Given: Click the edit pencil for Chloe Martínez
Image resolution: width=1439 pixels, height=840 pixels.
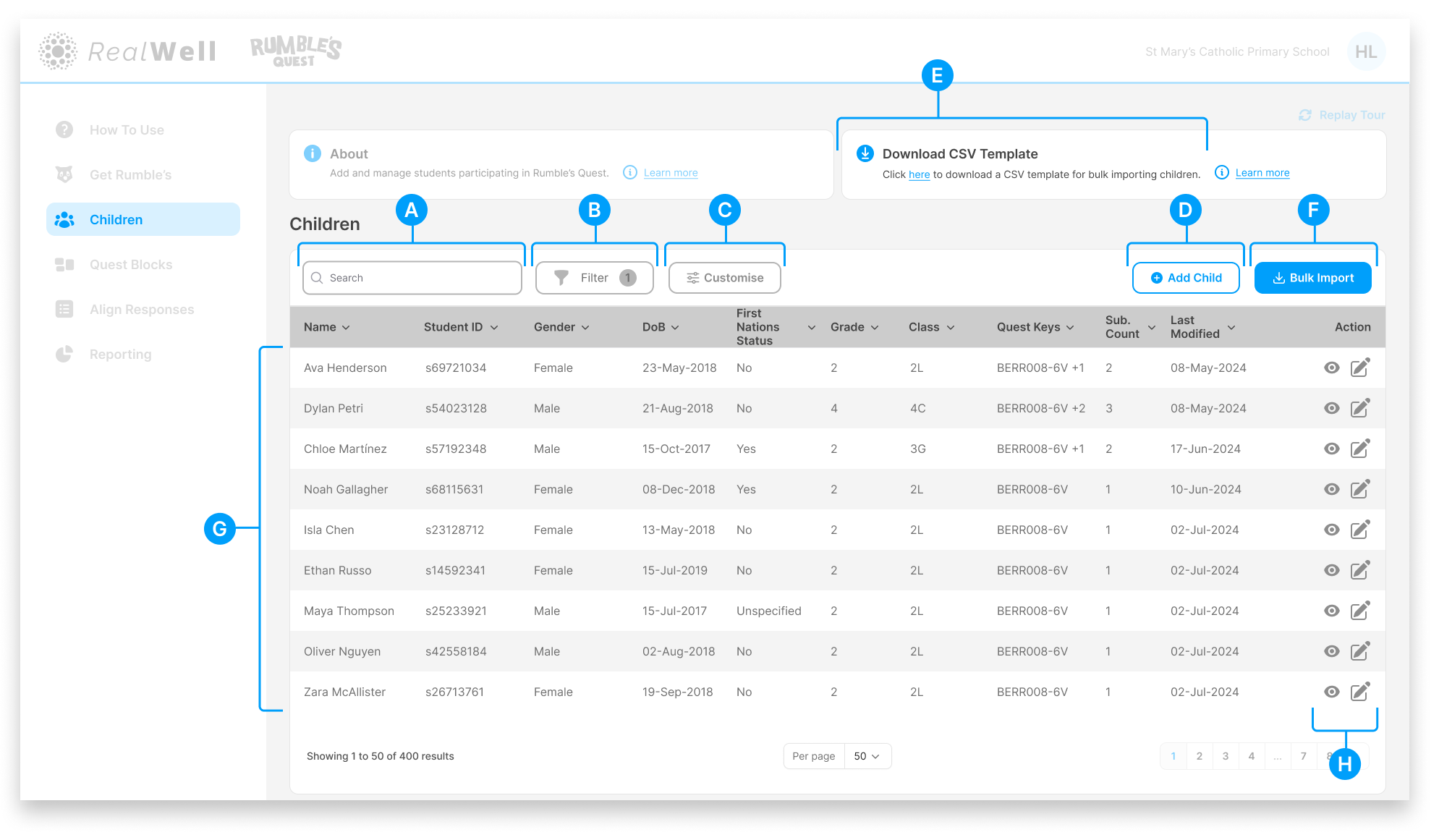Looking at the screenshot, I should (1359, 449).
